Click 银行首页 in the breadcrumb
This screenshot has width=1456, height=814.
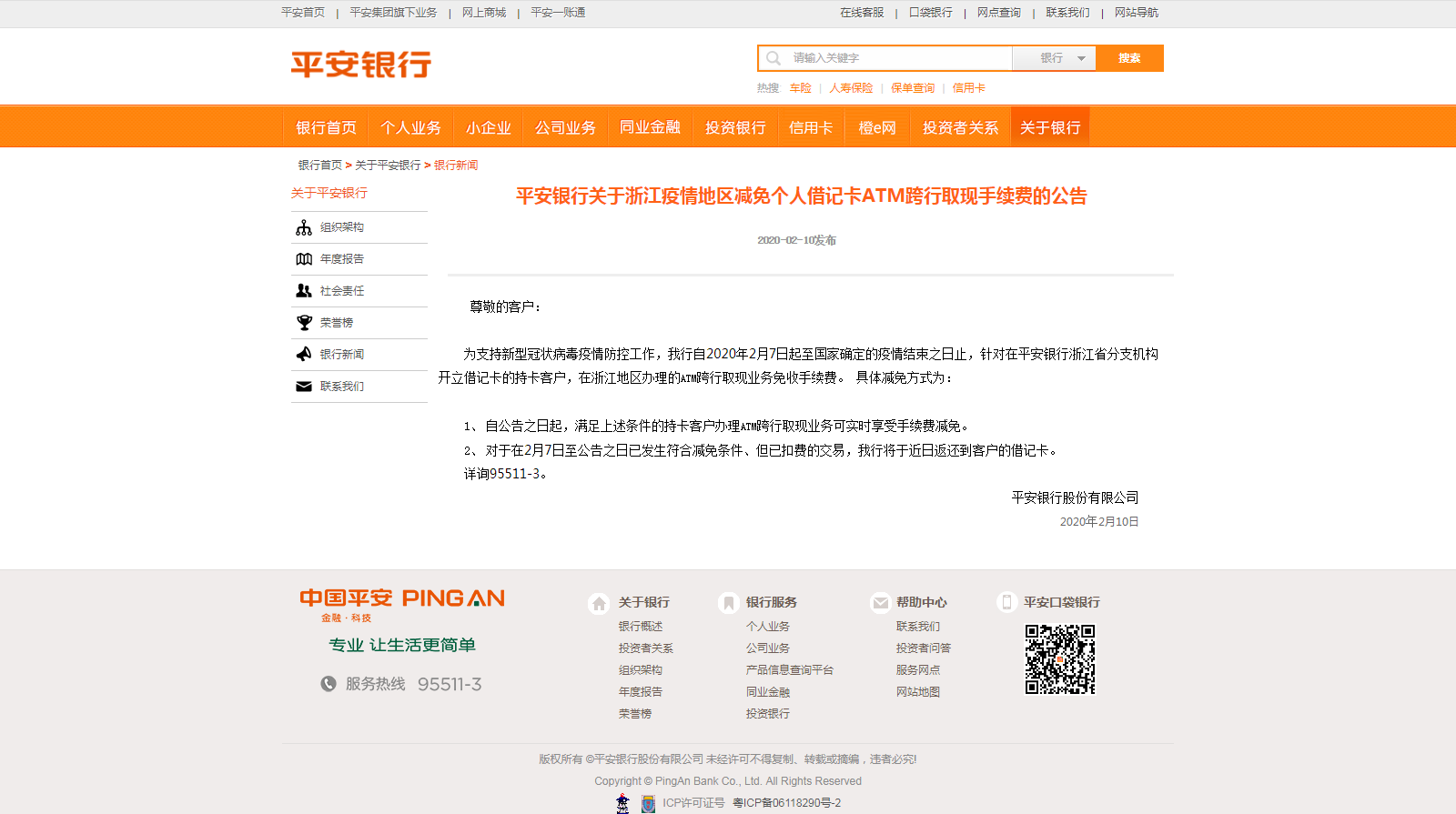pos(320,166)
